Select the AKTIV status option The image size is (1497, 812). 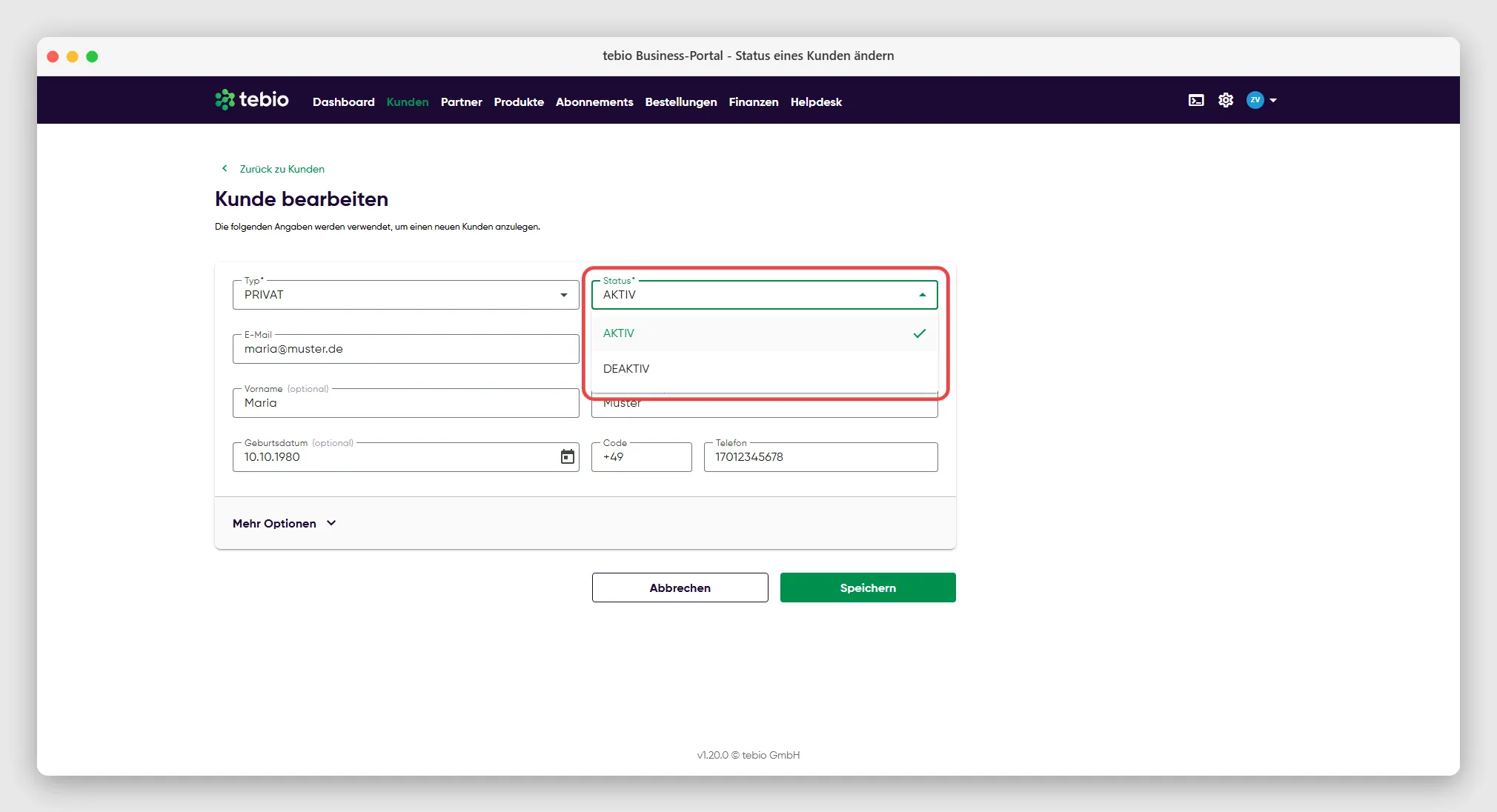click(x=765, y=333)
